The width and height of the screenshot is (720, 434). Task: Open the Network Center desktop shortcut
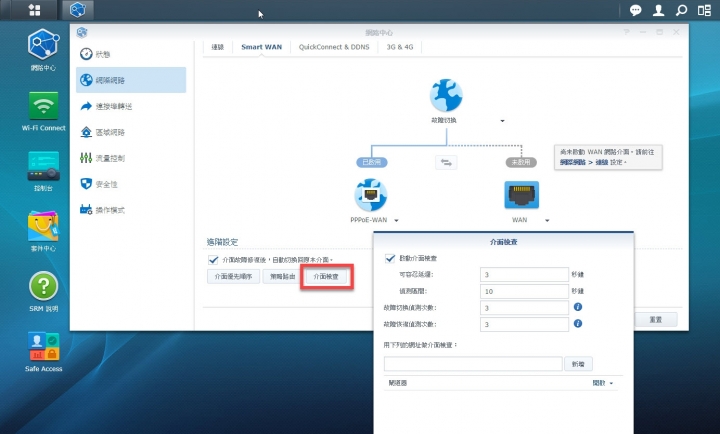point(43,50)
